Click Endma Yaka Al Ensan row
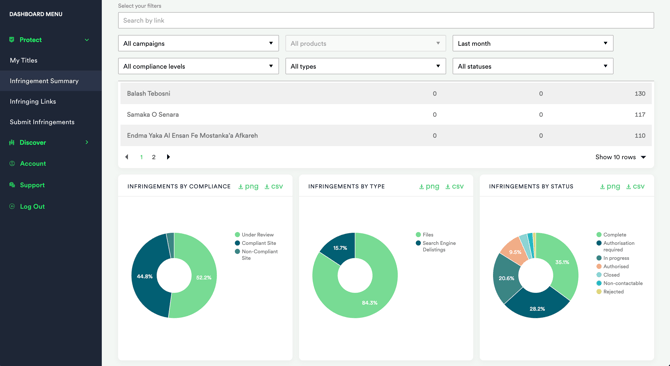This screenshot has height=366, width=670. point(386,135)
